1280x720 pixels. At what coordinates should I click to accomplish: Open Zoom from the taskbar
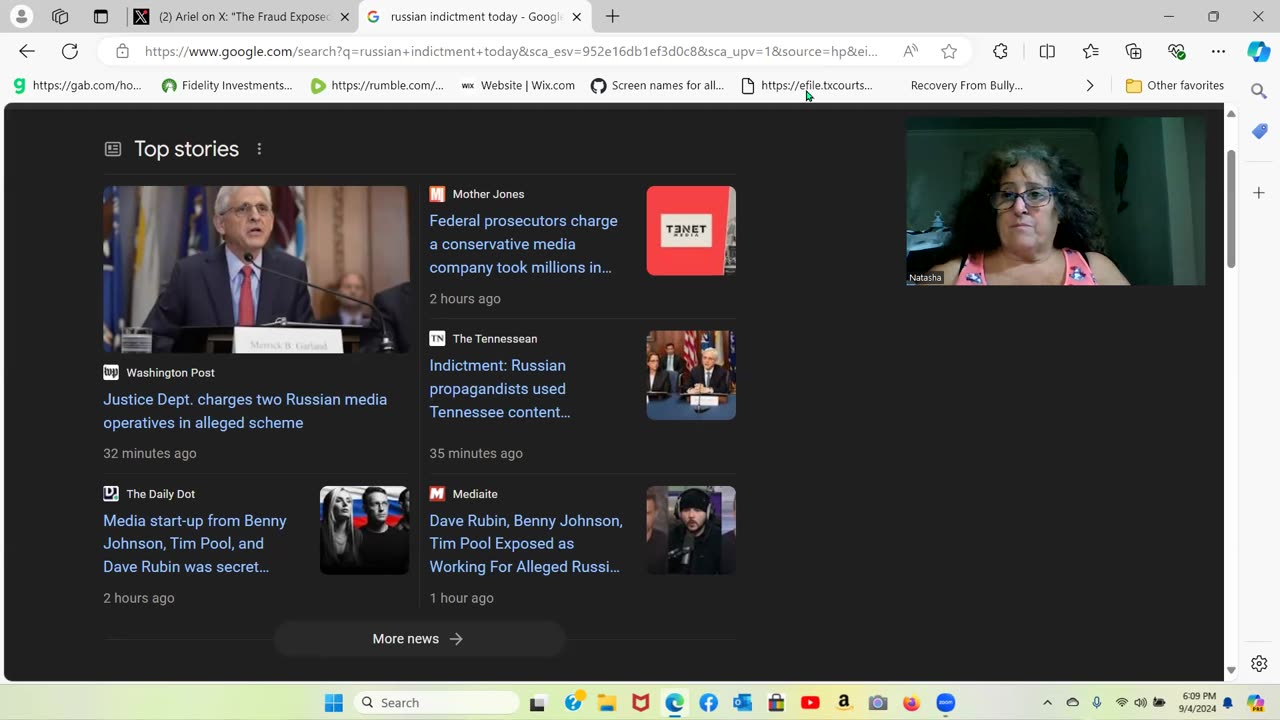tap(946, 703)
